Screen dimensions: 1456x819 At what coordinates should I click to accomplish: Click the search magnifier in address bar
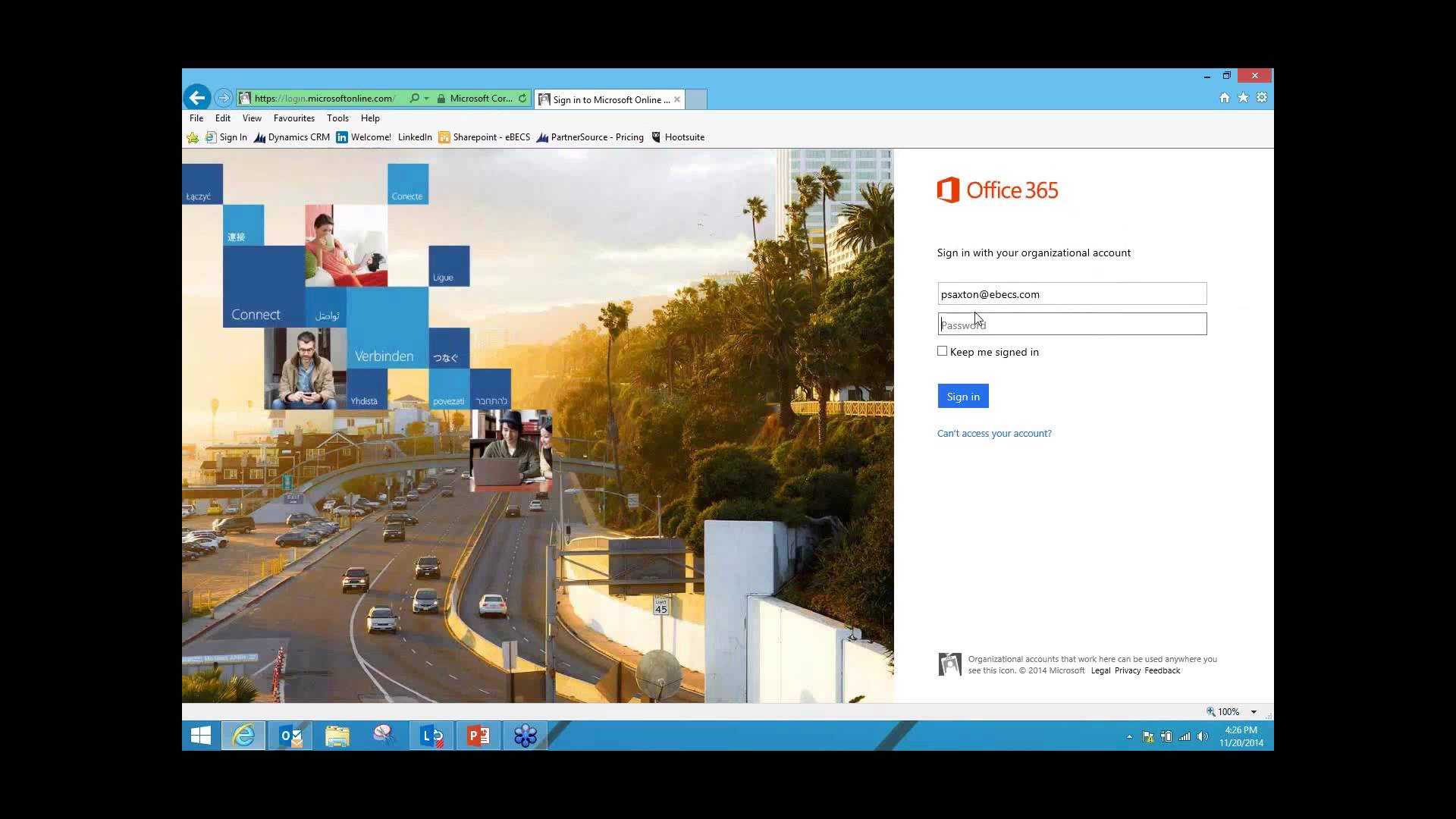[414, 98]
